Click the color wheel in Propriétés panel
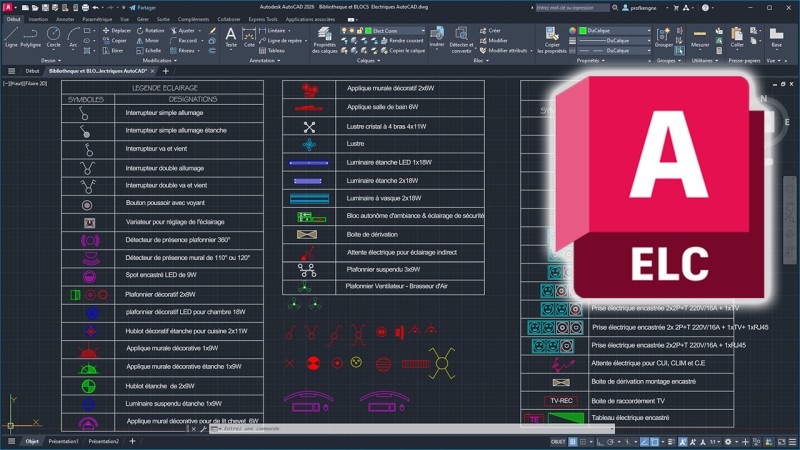Image resolution: width=800 pixels, height=450 pixels. pyautogui.click(x=572, y=31)
